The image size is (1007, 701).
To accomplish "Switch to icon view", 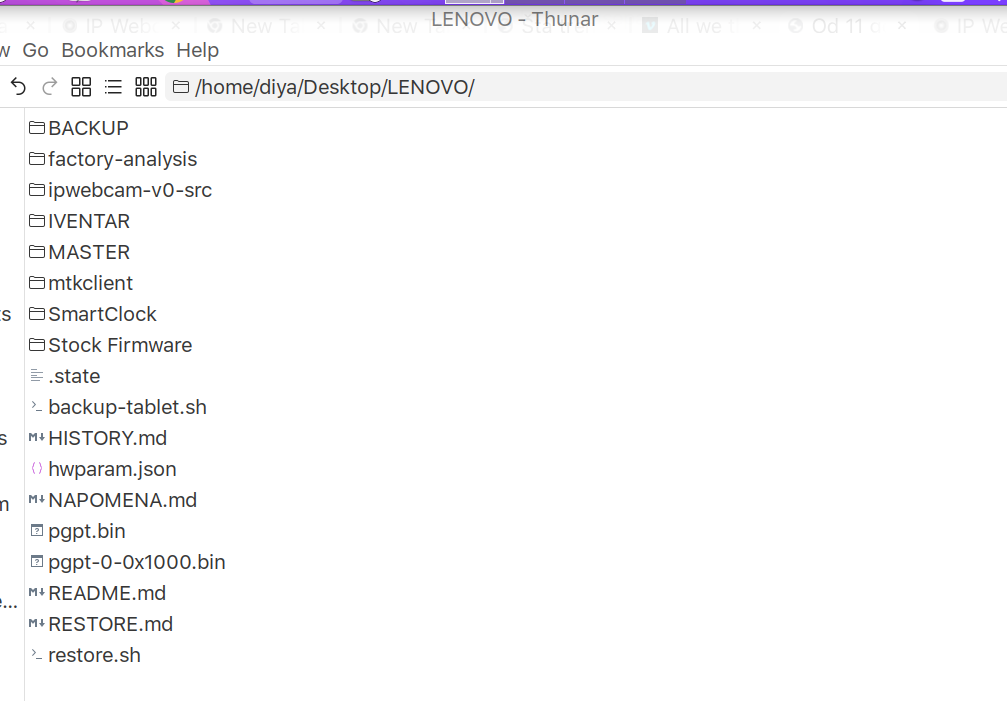I will (81, 87).
